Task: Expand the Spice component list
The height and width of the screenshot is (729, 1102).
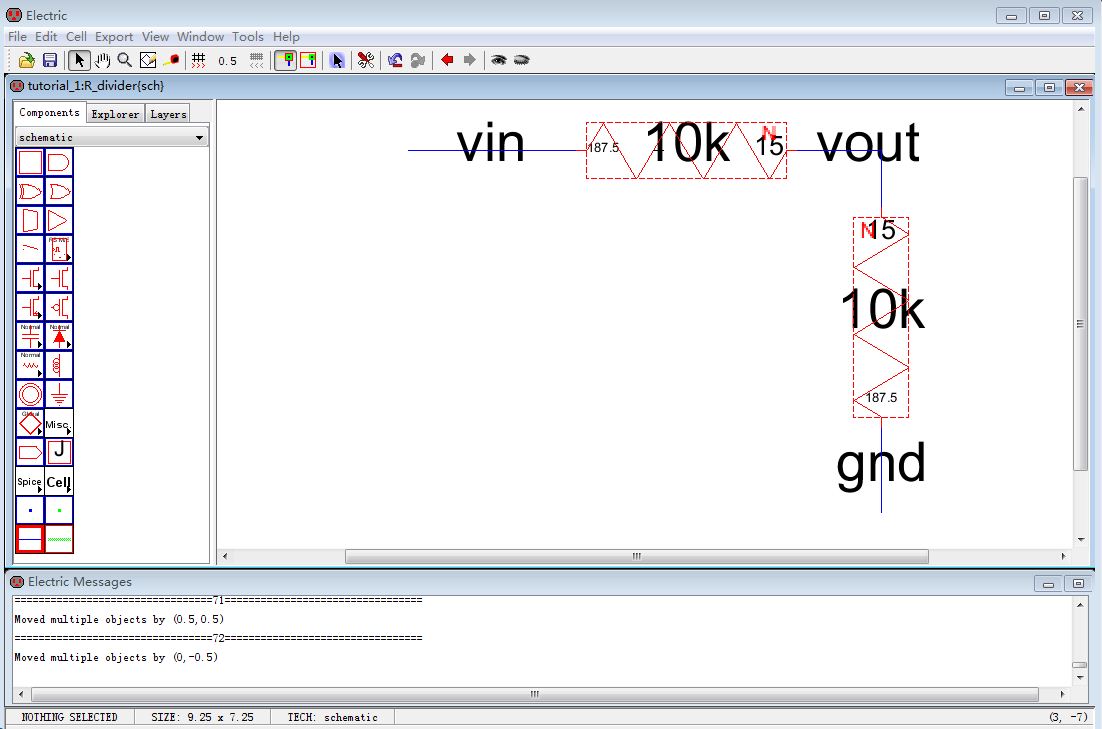Action: tap(30, 482)
